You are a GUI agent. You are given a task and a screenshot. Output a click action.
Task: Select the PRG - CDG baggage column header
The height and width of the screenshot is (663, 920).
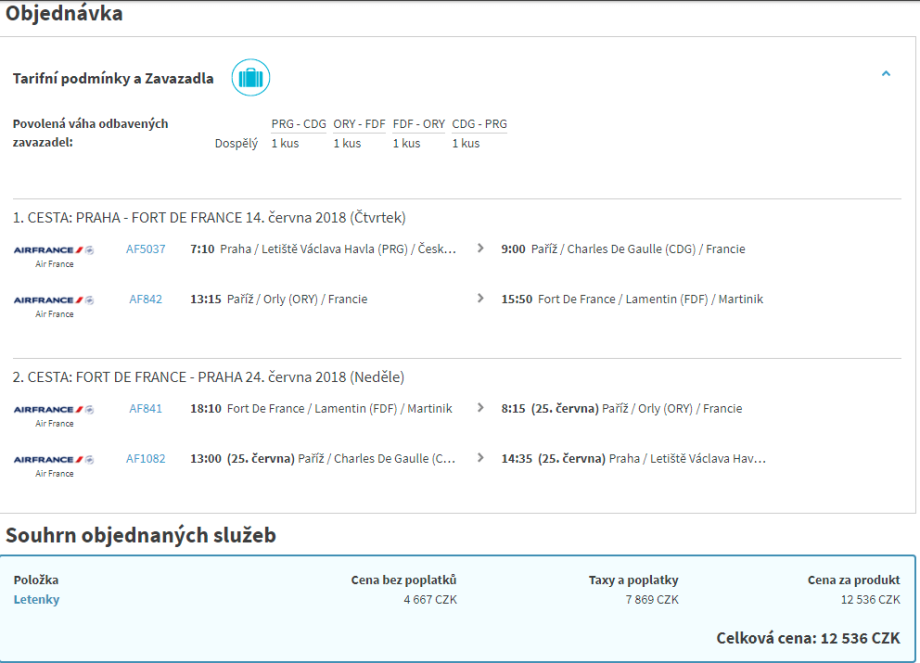pyautogui.click(x=298, y=124)
